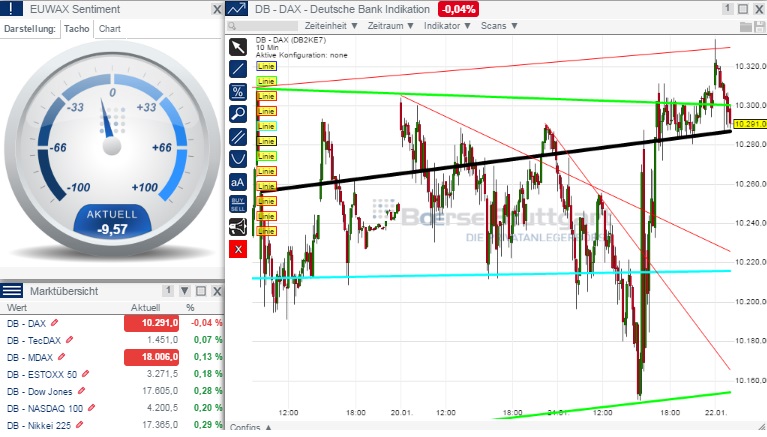Click the exclamation icon of EUWAX Sentiment
767x437 pixels.
click(11, 8)
